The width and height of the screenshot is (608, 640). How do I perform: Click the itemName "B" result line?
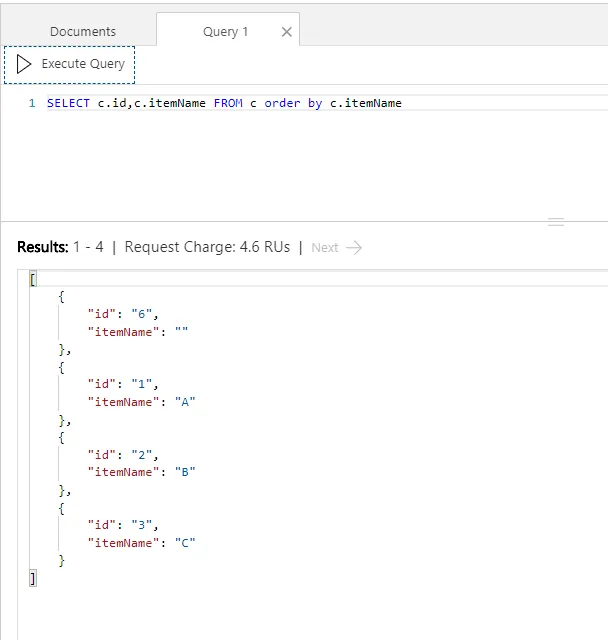pyautogui.click(x=141, y=472)
